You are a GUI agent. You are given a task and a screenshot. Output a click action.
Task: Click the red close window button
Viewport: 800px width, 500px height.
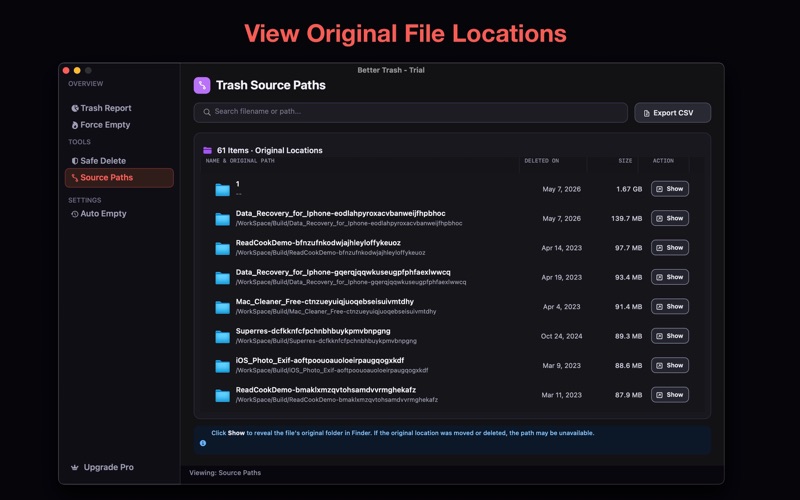(66, 70)
